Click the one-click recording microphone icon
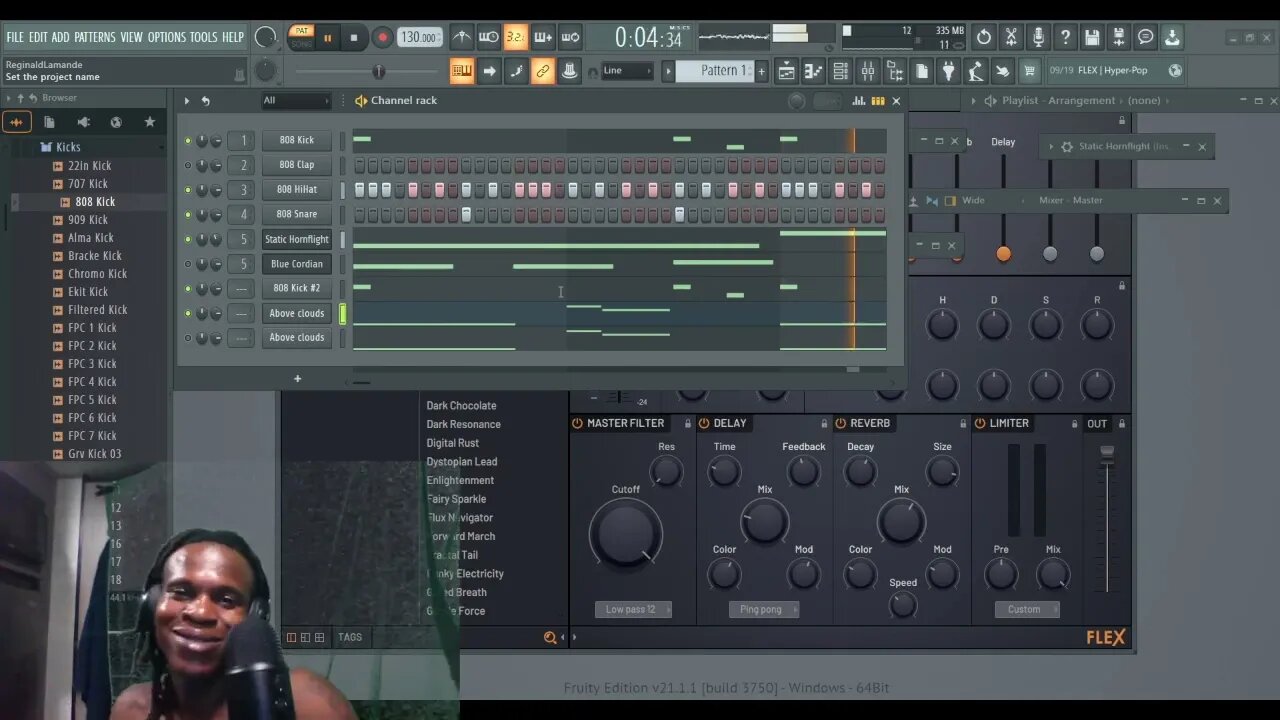 click(x=1038, y=38)
